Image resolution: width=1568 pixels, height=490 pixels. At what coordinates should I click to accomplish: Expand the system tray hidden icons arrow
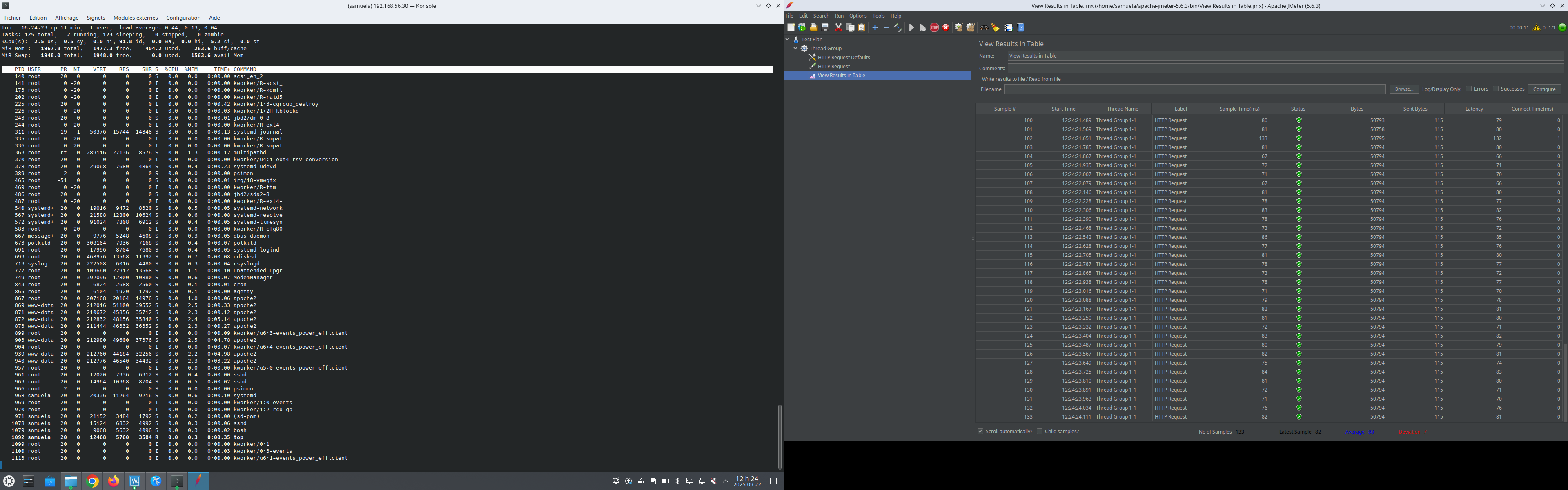click(x=726, y=481)
